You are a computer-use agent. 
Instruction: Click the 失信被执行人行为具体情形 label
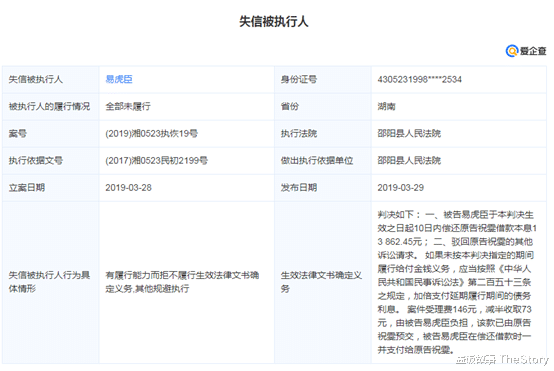49,282
